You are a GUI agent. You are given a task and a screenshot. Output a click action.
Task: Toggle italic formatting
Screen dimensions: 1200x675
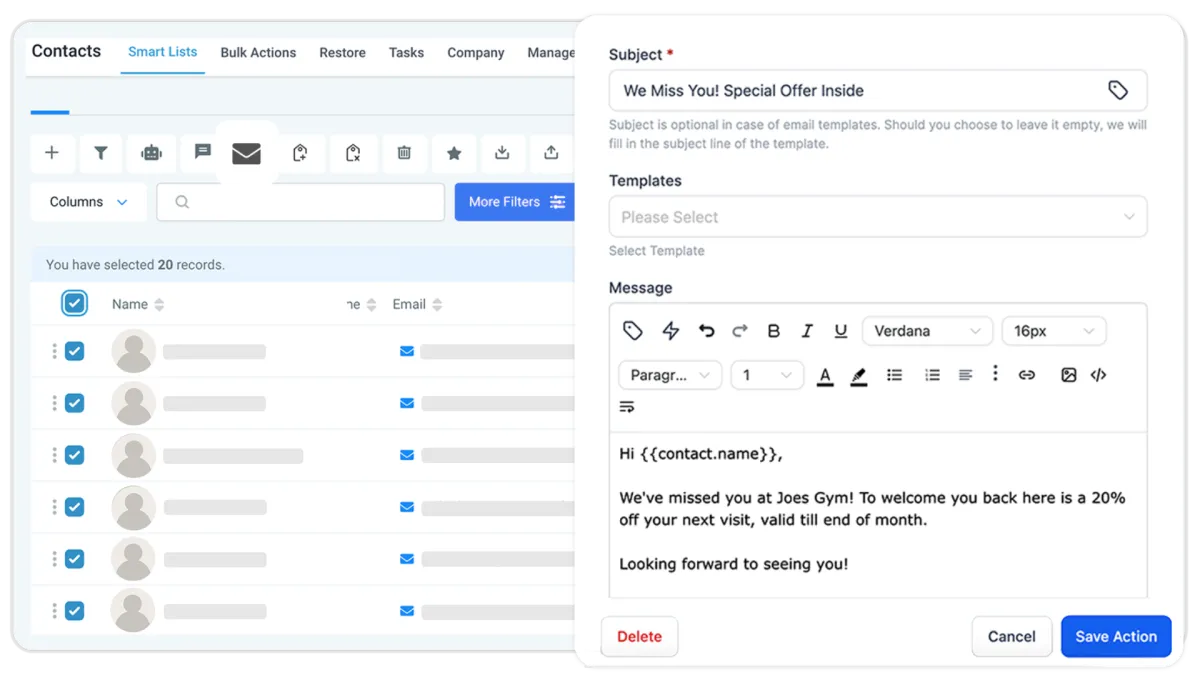click(x=807, y=331)
